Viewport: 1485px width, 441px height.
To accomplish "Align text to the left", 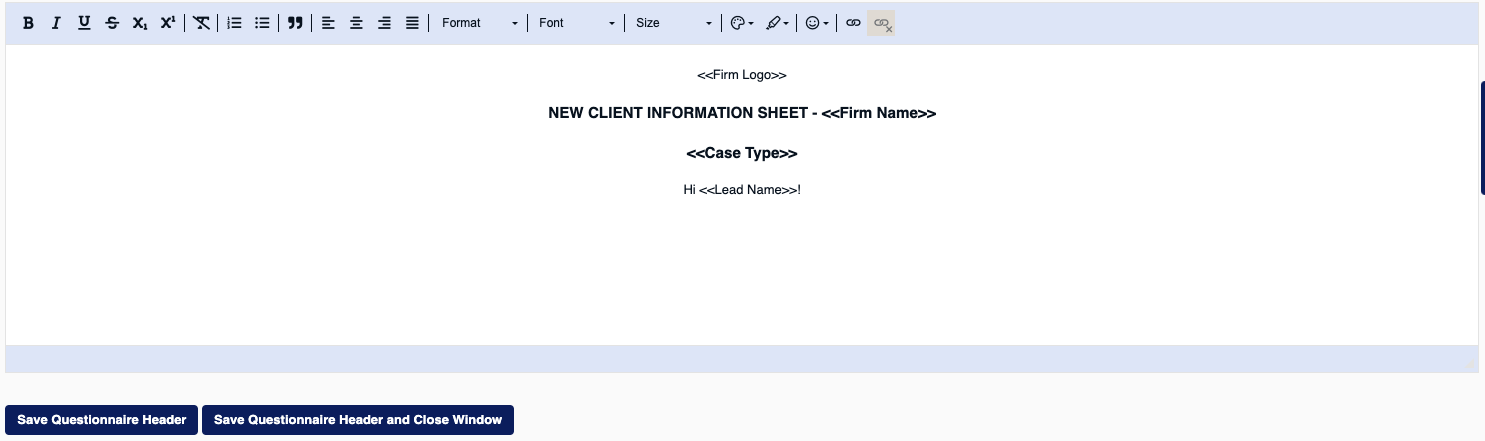I will point(328,23).
